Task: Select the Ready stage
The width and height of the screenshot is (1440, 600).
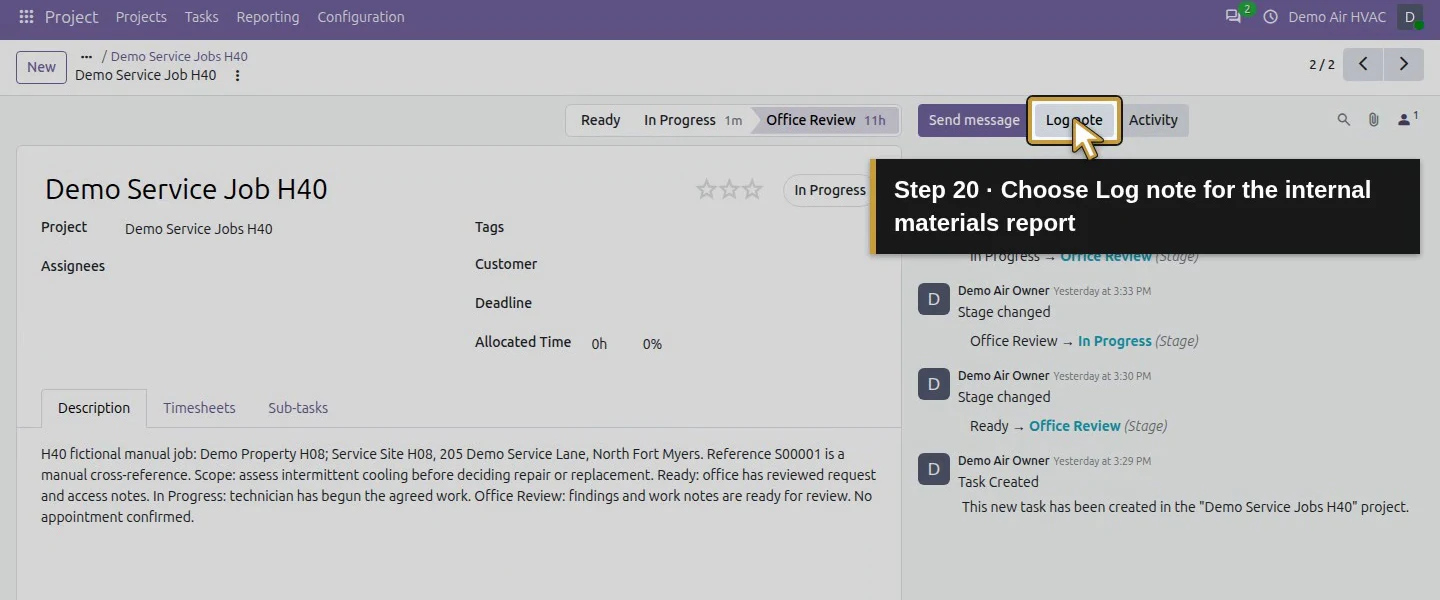Action: [x=600, y=120]
